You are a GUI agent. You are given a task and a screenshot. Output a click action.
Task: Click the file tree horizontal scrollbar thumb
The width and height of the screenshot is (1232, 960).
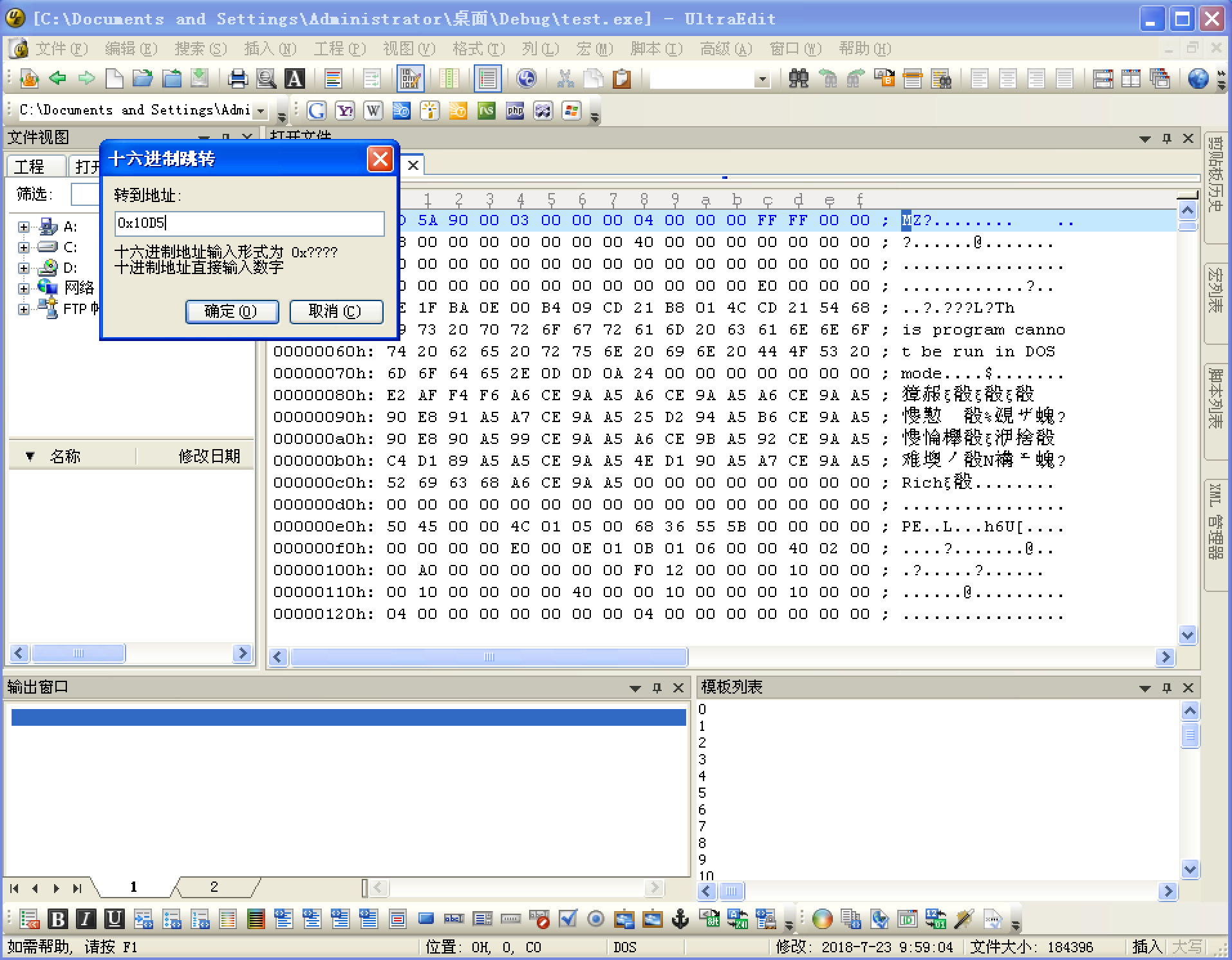point(79,654)
